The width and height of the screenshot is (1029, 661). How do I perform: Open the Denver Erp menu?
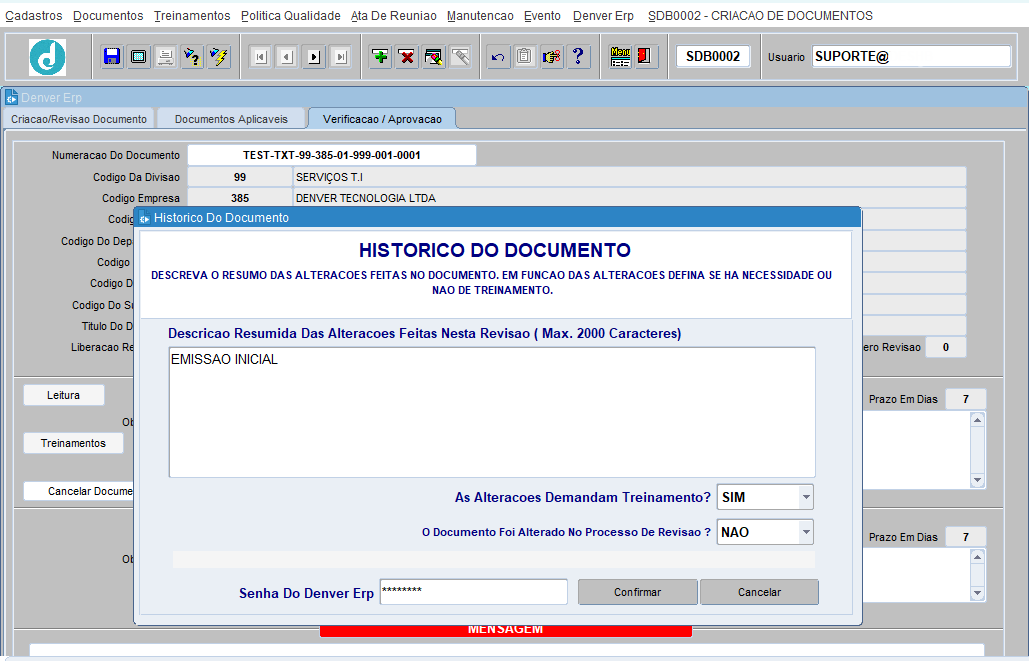(x=603, y=16)
